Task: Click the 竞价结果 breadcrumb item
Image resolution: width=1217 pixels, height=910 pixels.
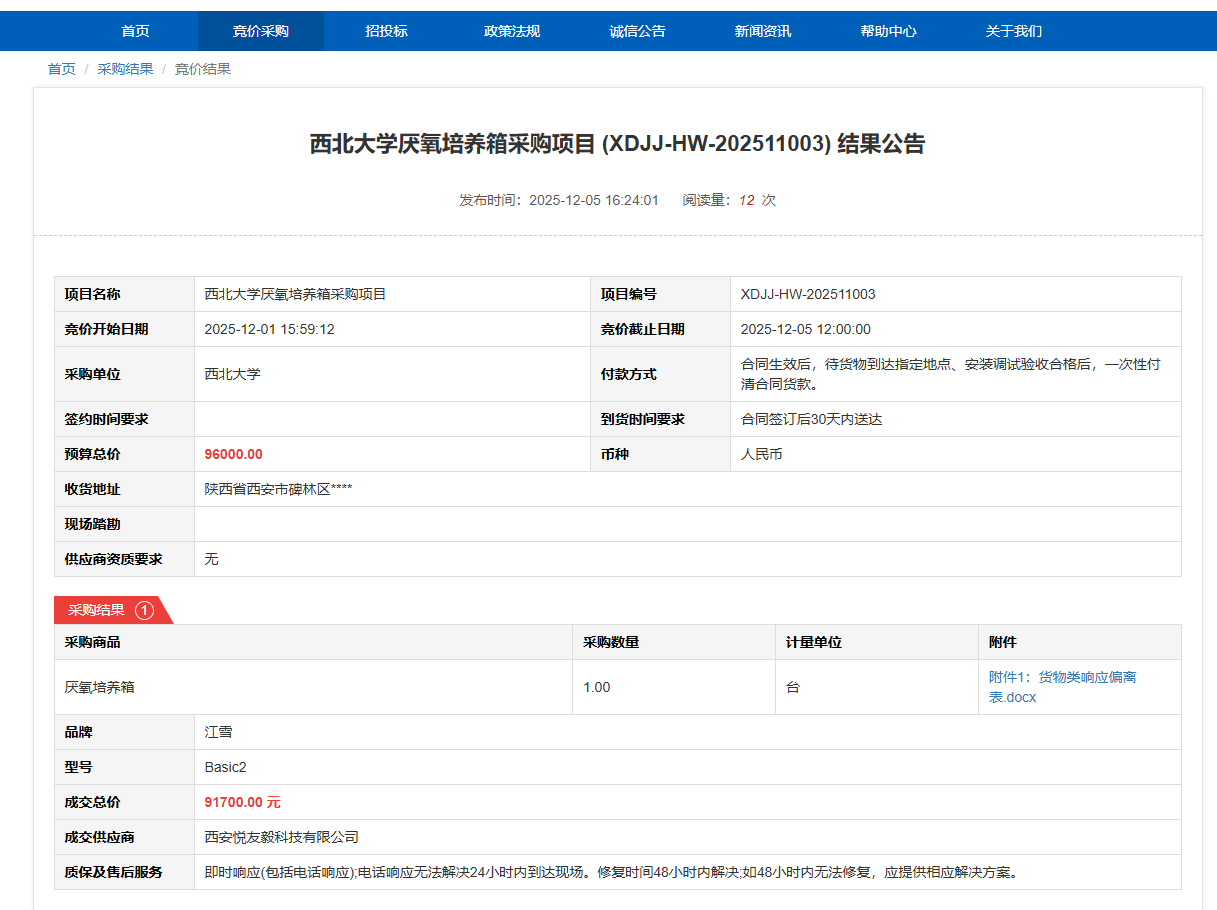Action: click(203, 69)
